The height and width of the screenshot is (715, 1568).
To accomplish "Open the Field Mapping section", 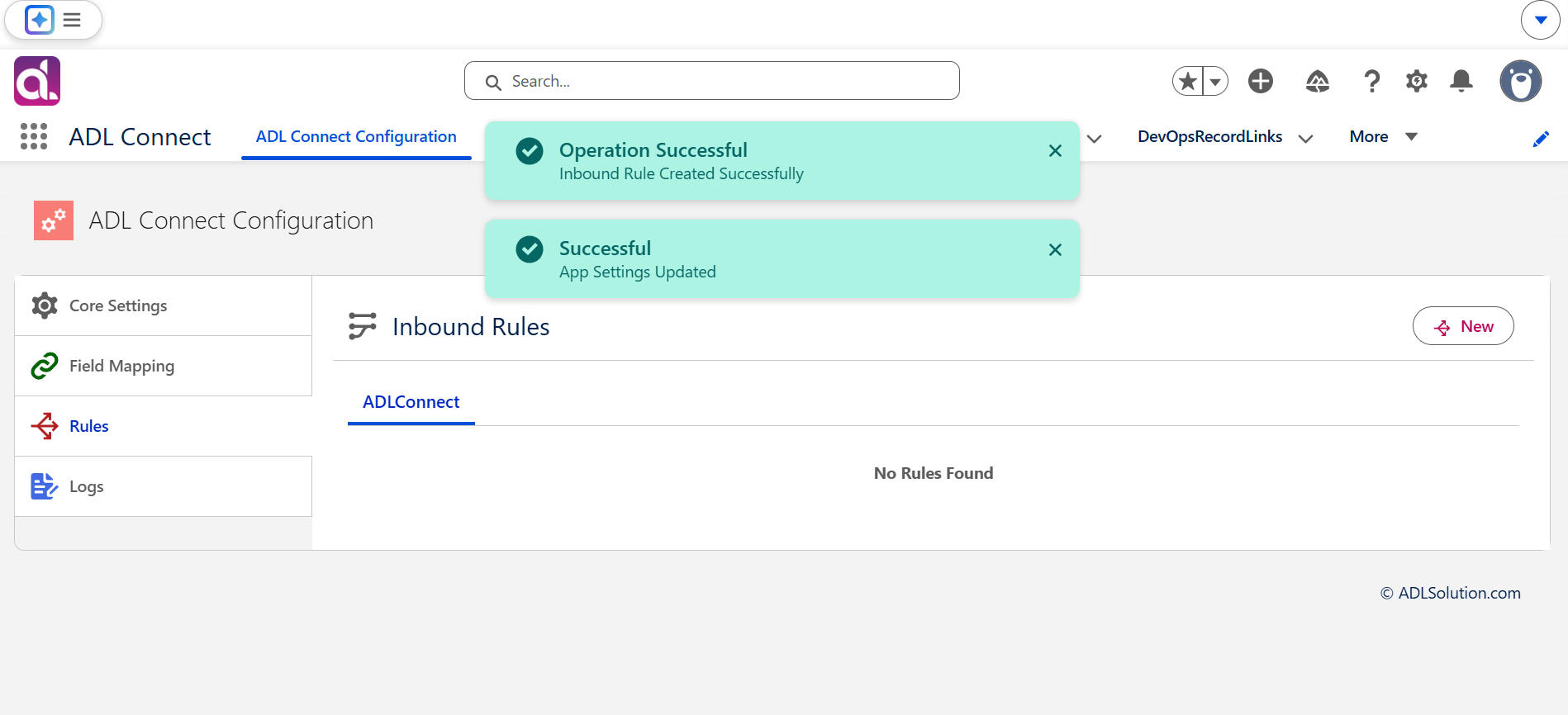I will [164, 366].
